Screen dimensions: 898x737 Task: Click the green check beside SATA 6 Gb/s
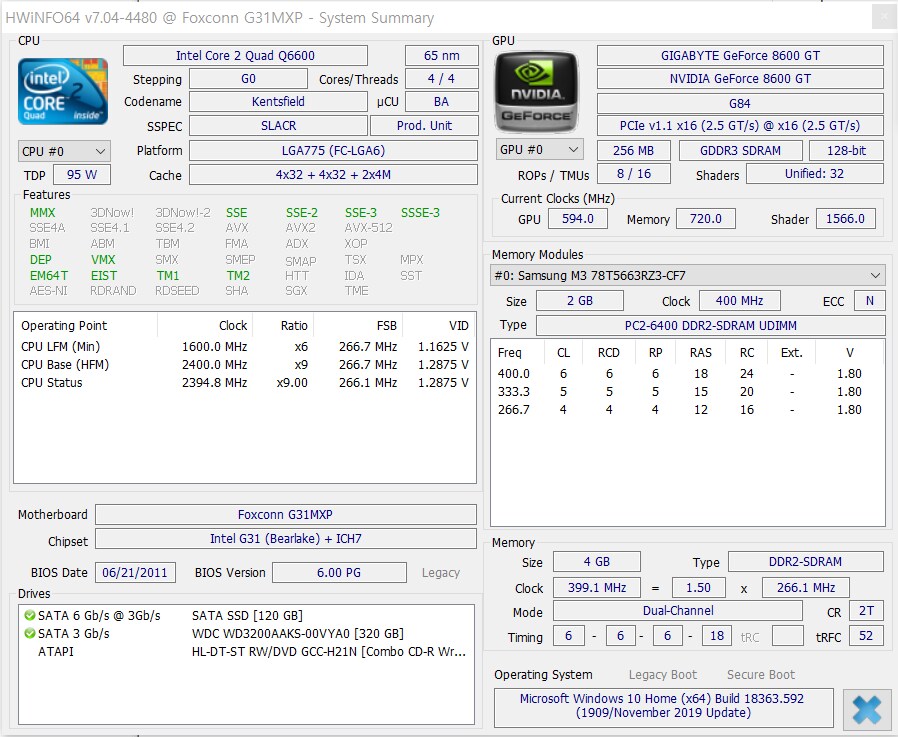pos(30,616)
